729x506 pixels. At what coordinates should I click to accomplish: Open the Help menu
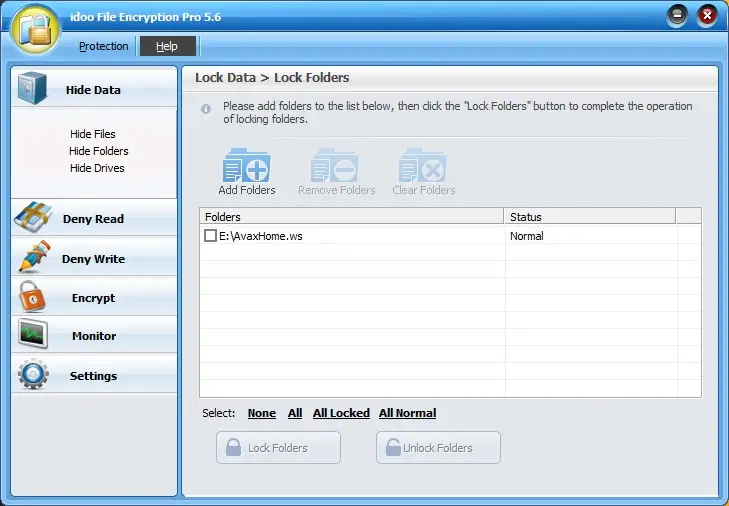(167, 46)
